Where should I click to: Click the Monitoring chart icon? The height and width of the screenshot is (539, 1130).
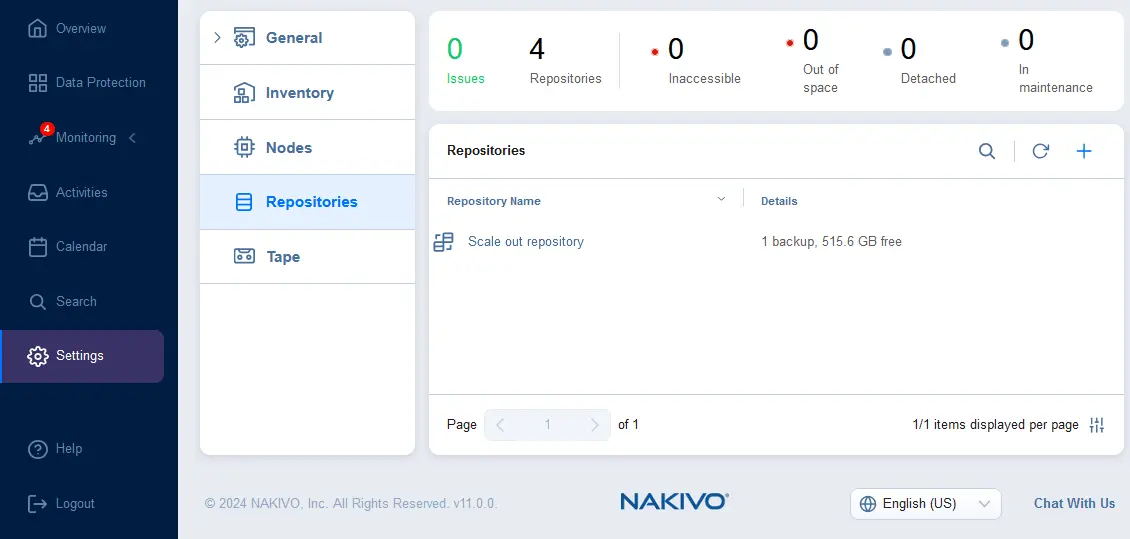[x=37, y=138]
